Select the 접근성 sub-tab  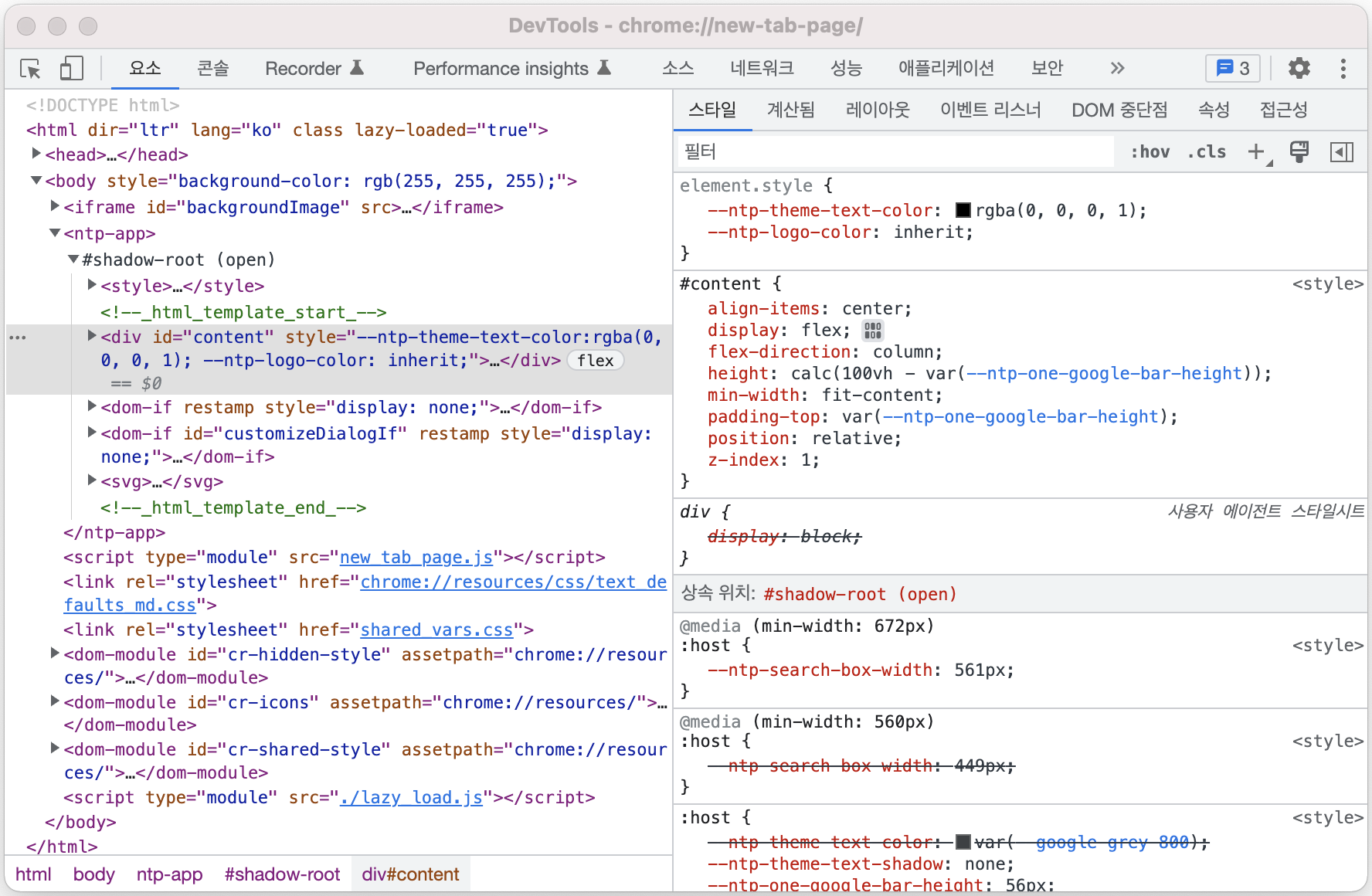pos(1283,110)
